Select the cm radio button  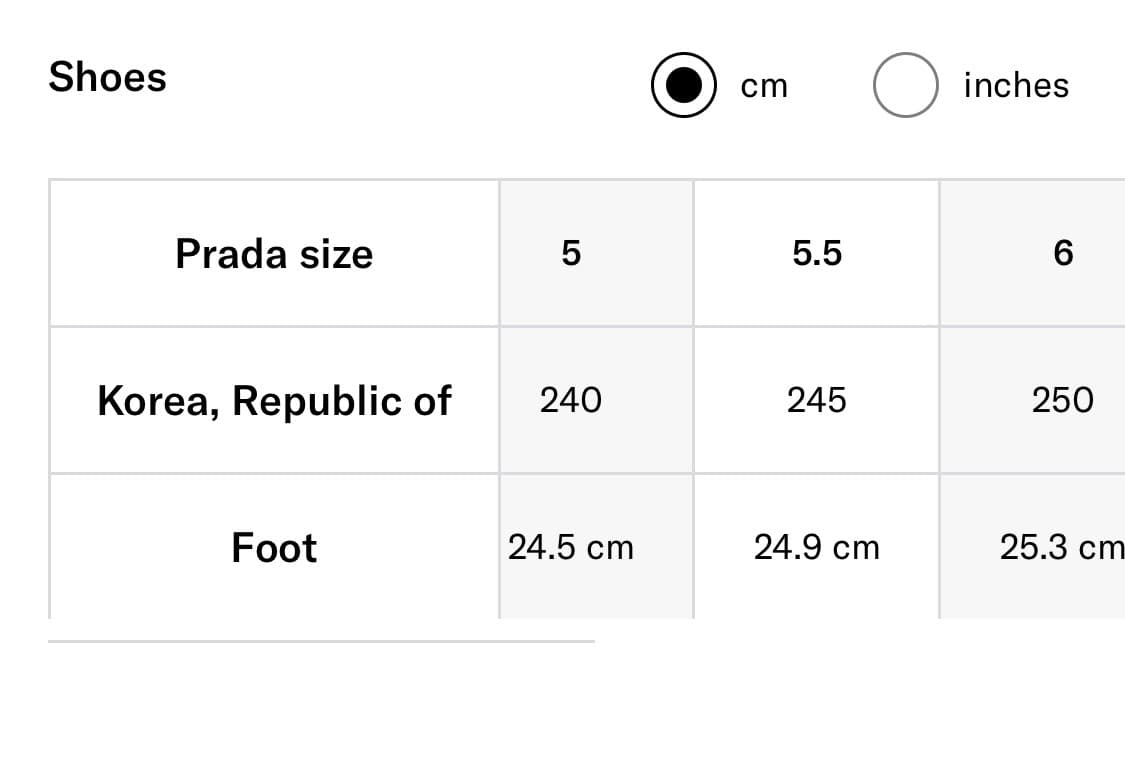(x=683, y=85)
